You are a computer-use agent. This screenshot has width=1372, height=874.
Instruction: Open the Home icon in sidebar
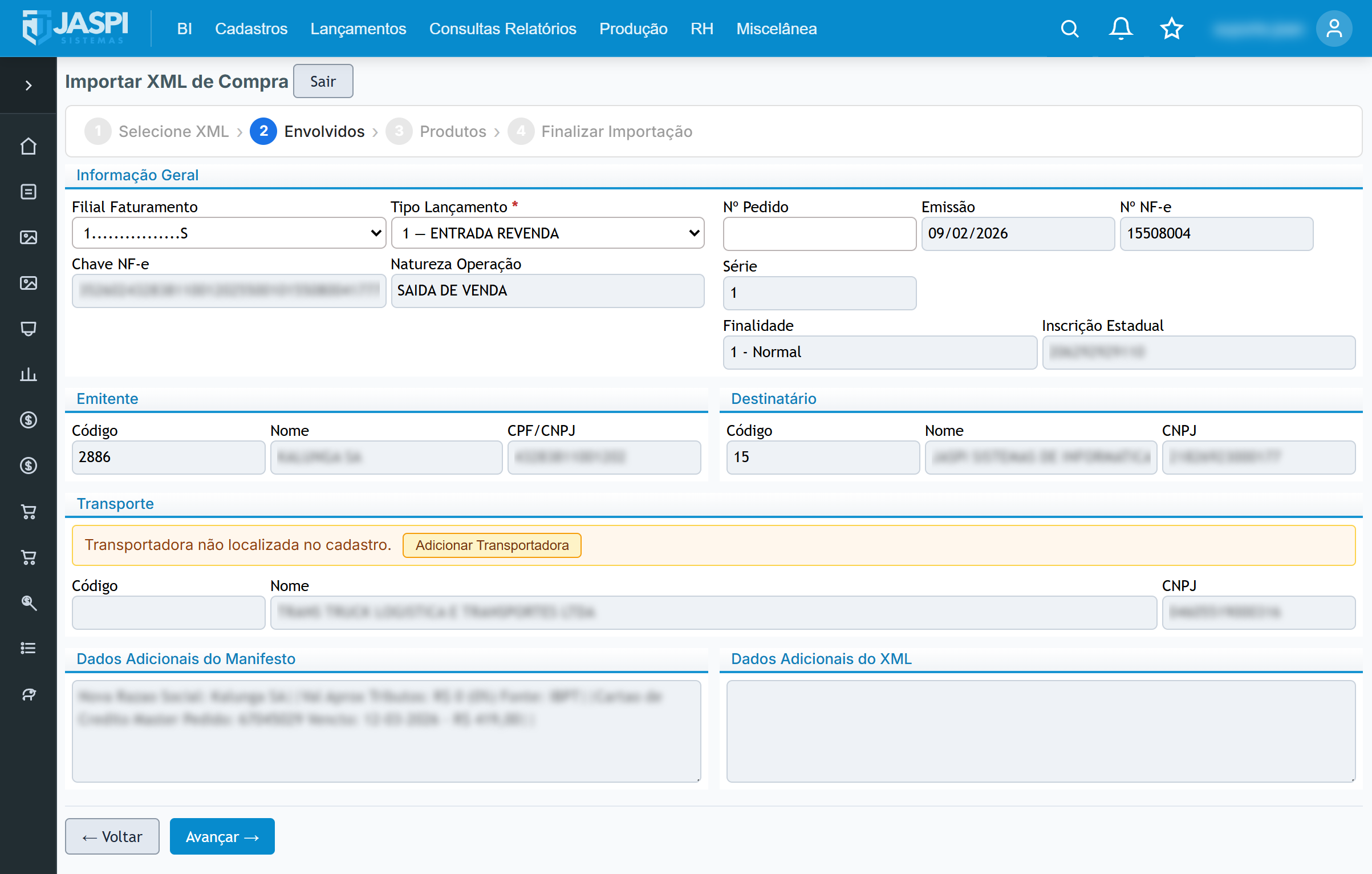tap(29, 147)
